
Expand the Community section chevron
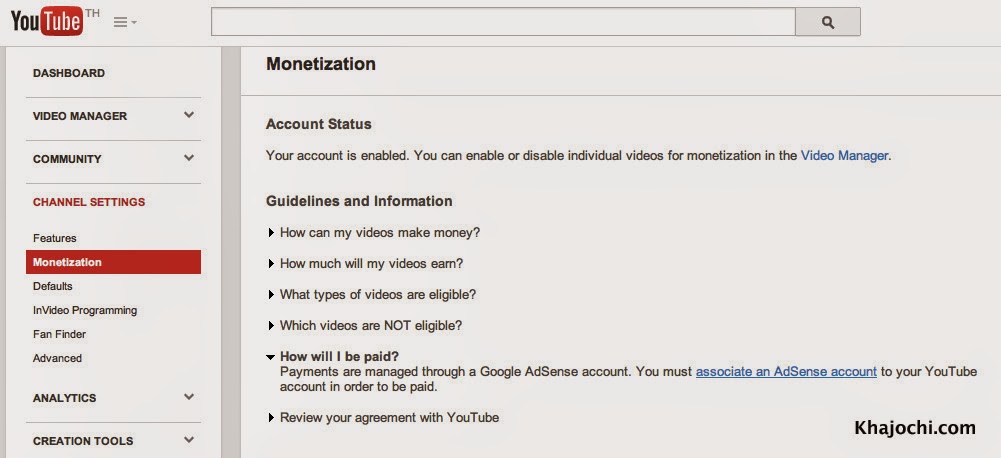tap(189, 158)
